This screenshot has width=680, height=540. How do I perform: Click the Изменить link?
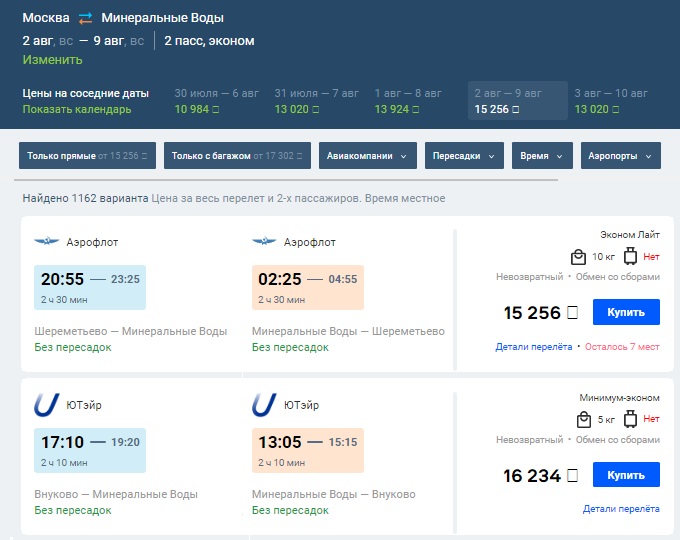[x=52, y=59]
